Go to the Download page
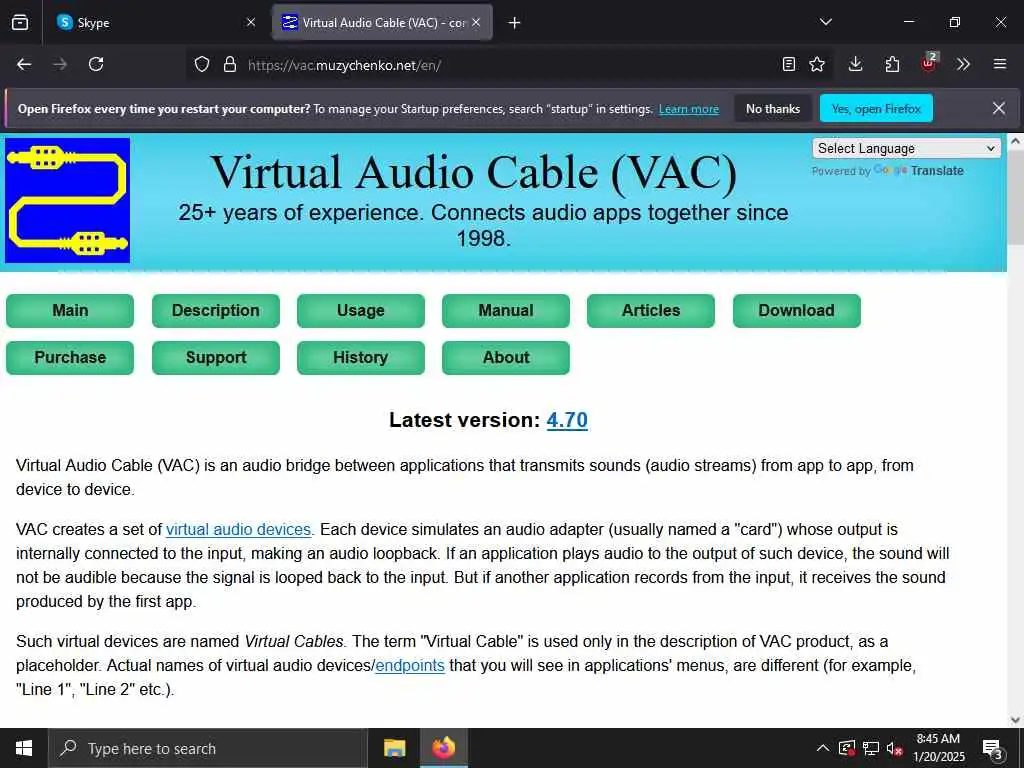 click(x=796, y=311)
